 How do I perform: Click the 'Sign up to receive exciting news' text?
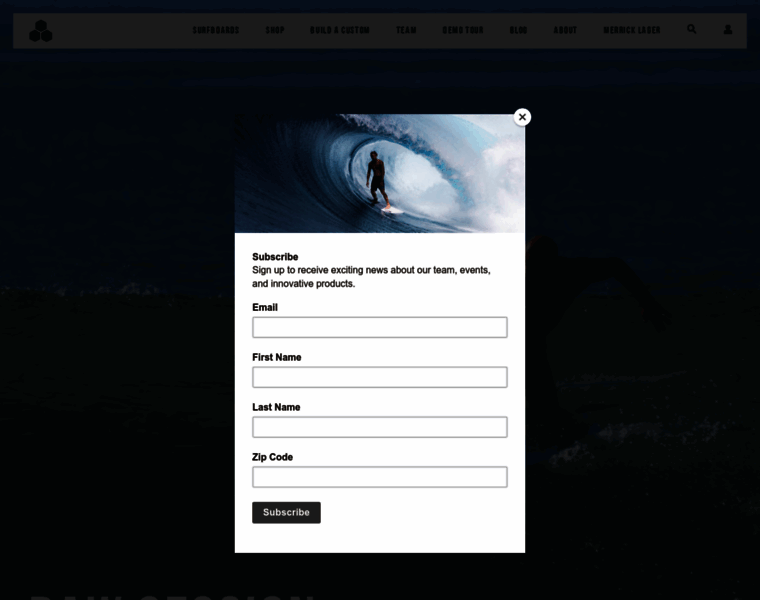[x=371, y=277]
